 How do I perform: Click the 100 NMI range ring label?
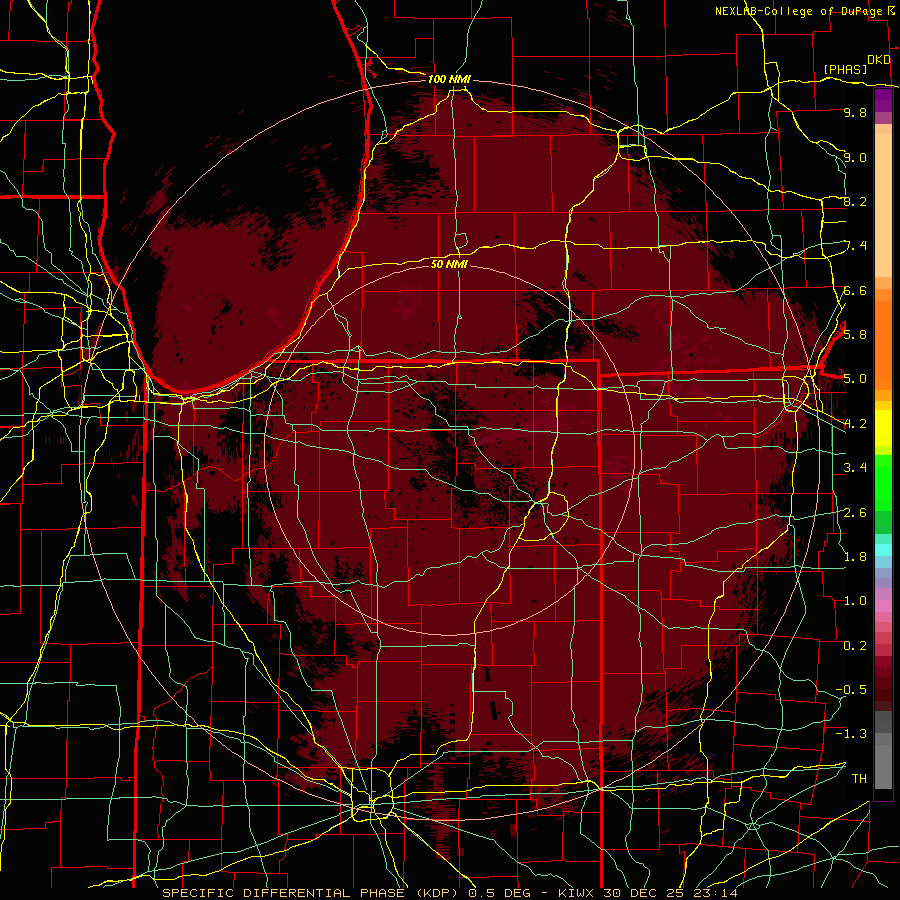(449, 79)
